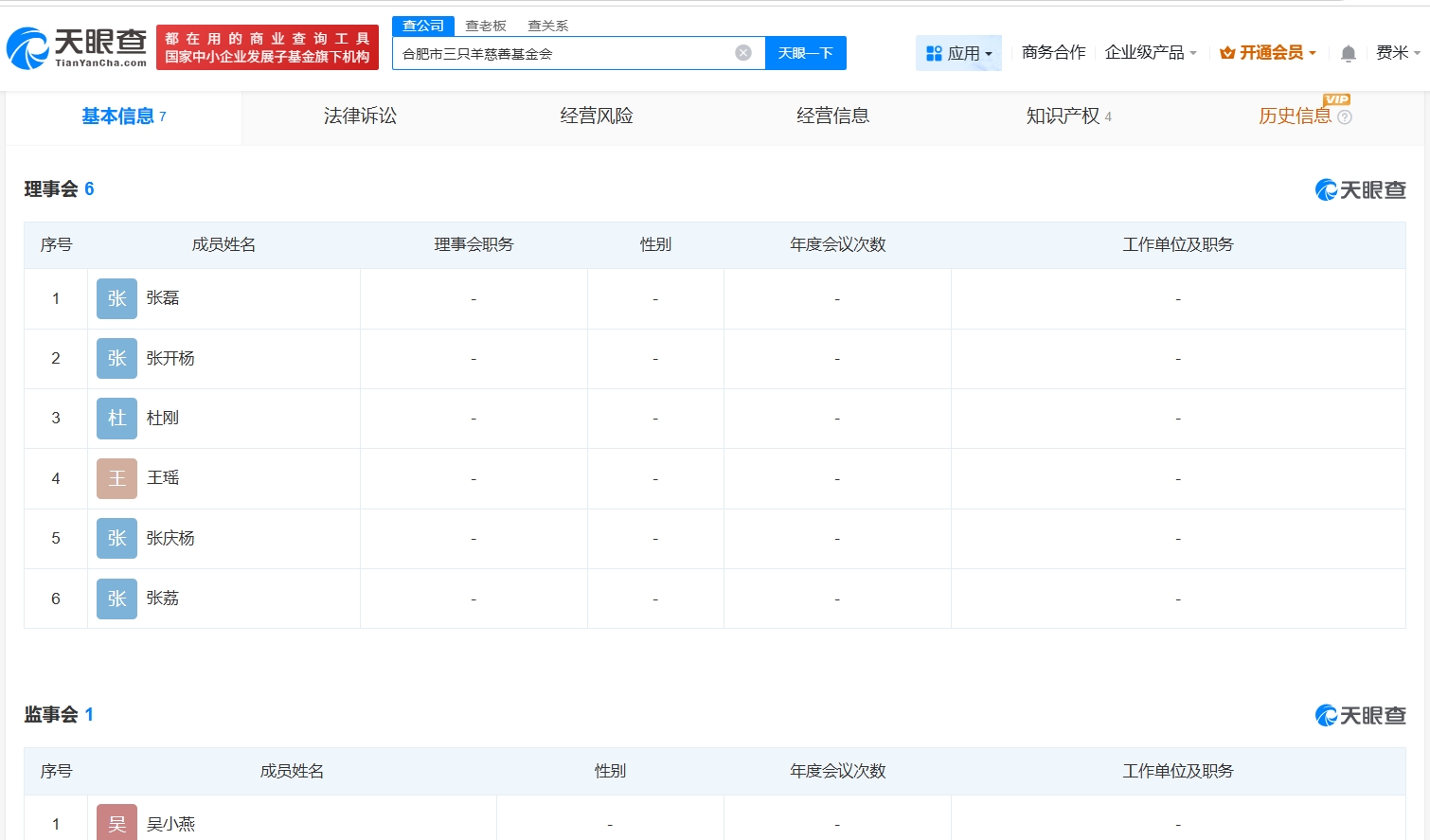Click the 理事会 section heading

51,189
